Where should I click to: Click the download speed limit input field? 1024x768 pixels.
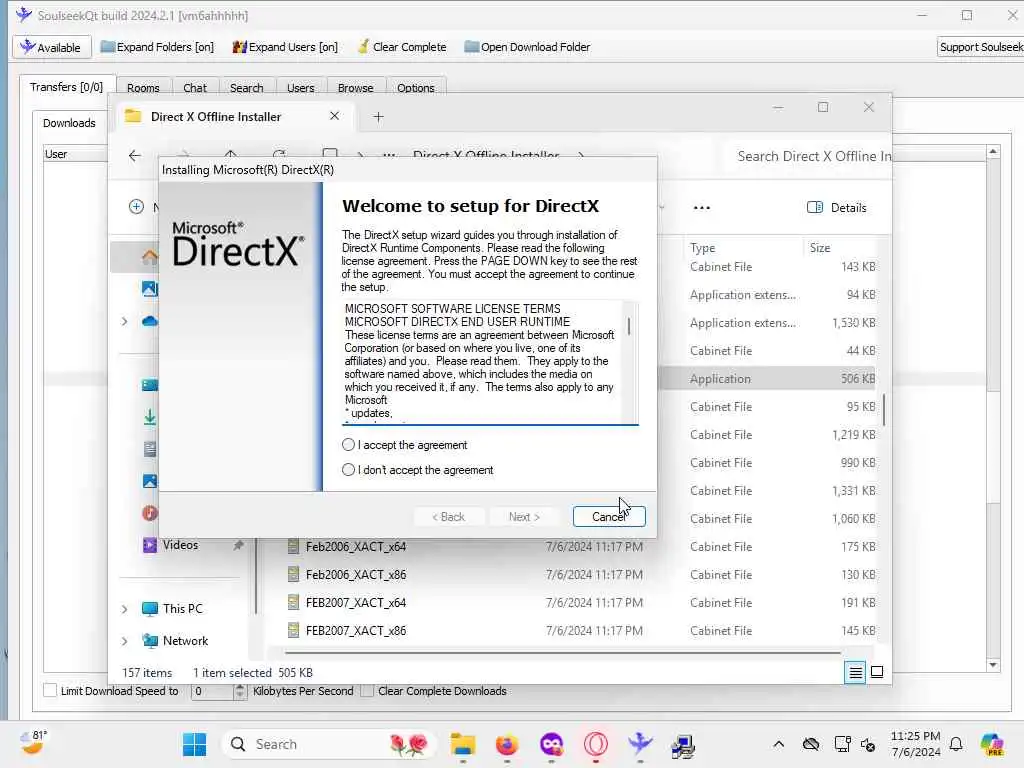click(212, 691)
